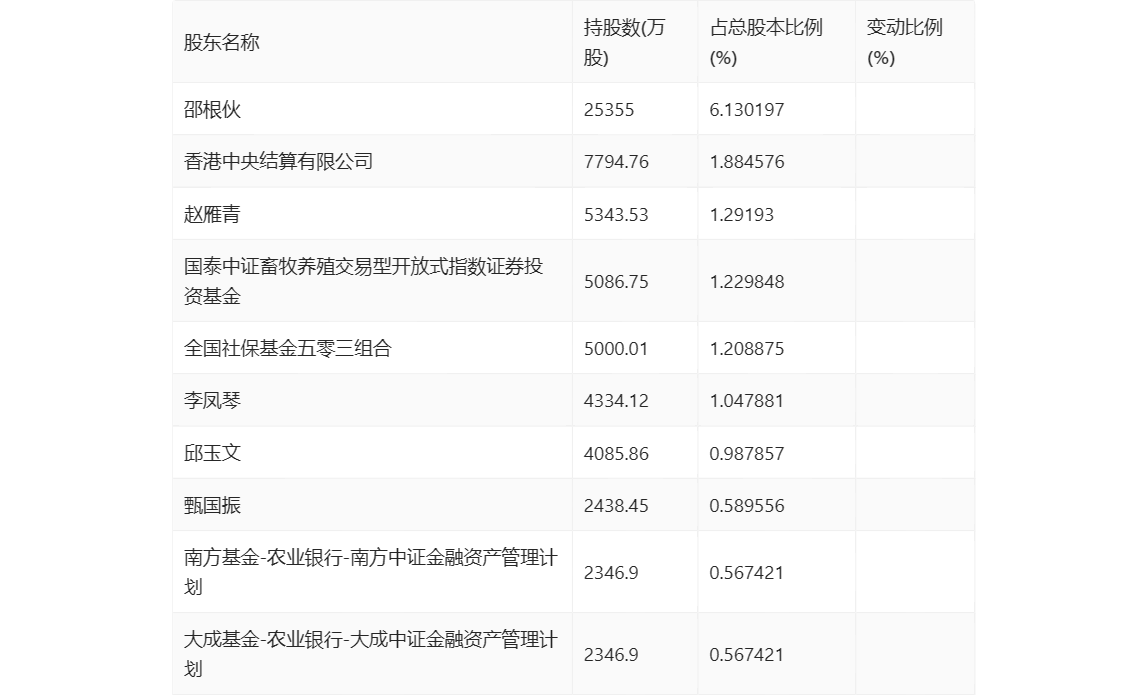Select shareholder name 邵根伙
The width and height of the screenshot is (1148, 695).
212,110
